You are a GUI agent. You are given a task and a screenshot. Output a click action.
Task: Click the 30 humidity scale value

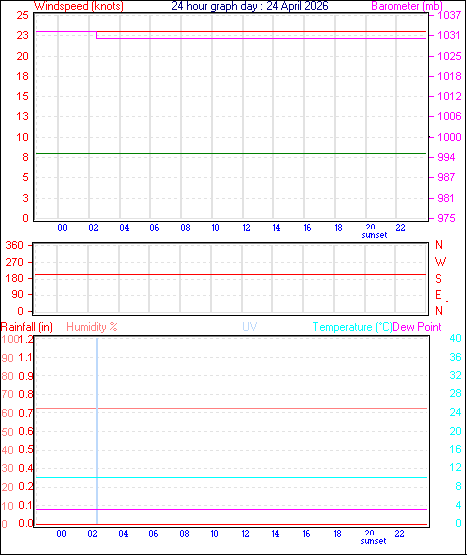(7, 468)
